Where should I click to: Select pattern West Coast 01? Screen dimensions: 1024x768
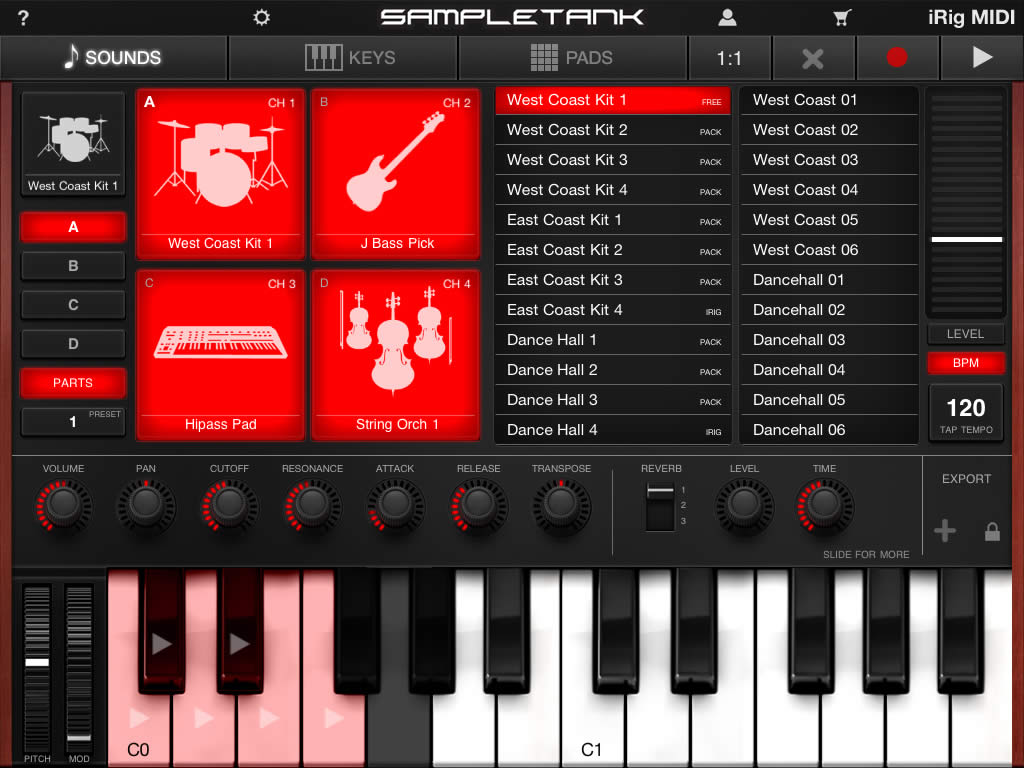(829, 100)
